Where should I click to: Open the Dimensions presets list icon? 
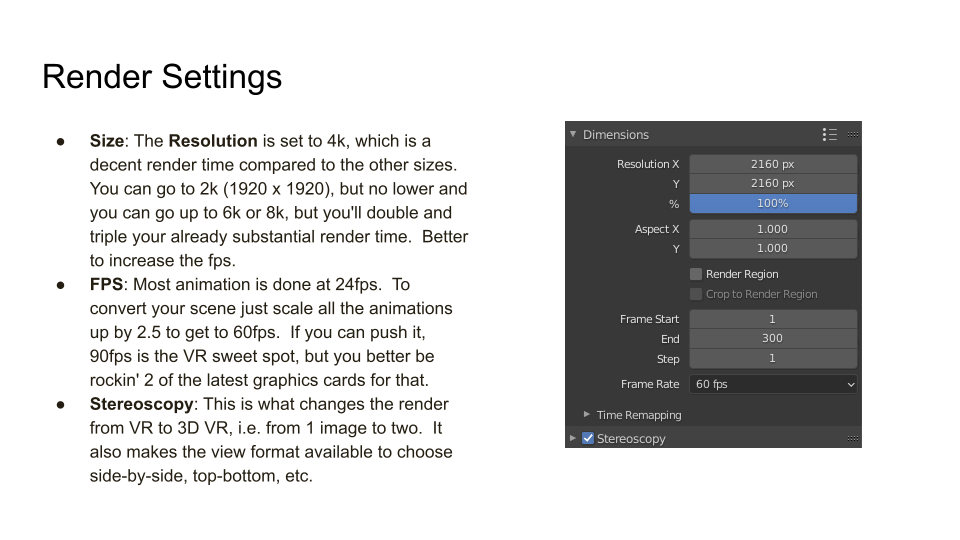tap(830, 135)
